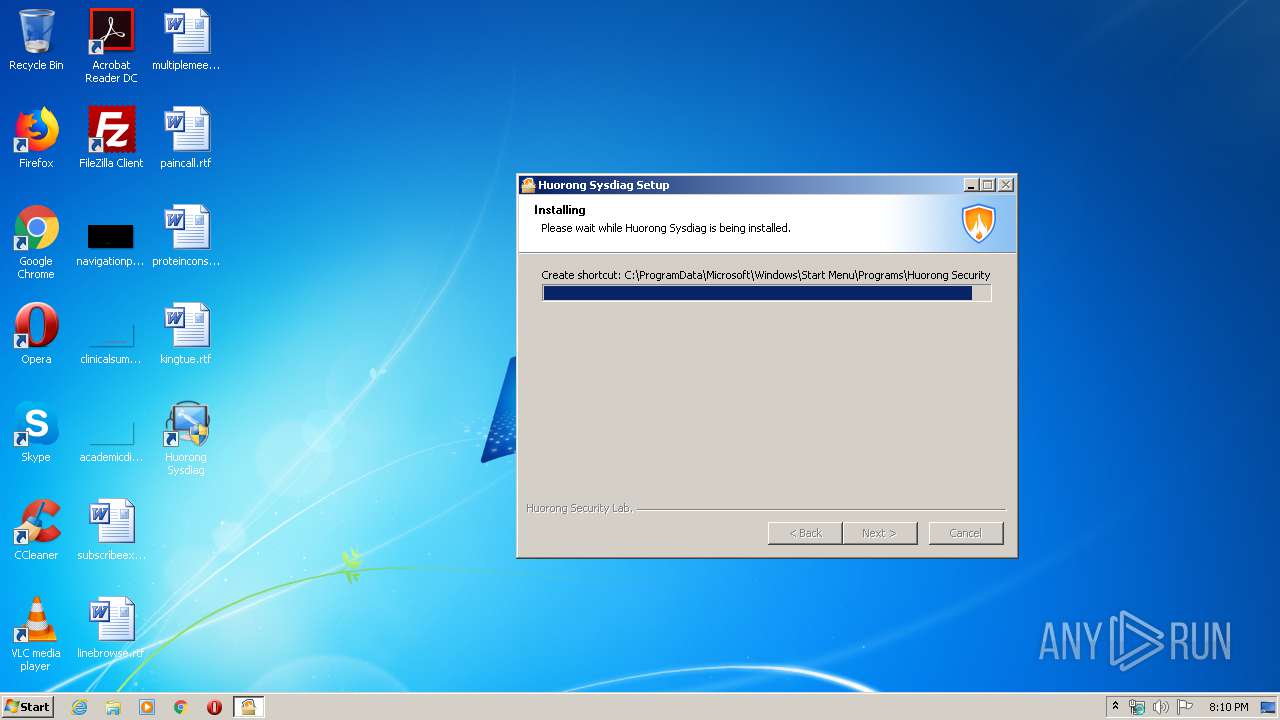Open the volume speaker tray icon

(1160, 707)
